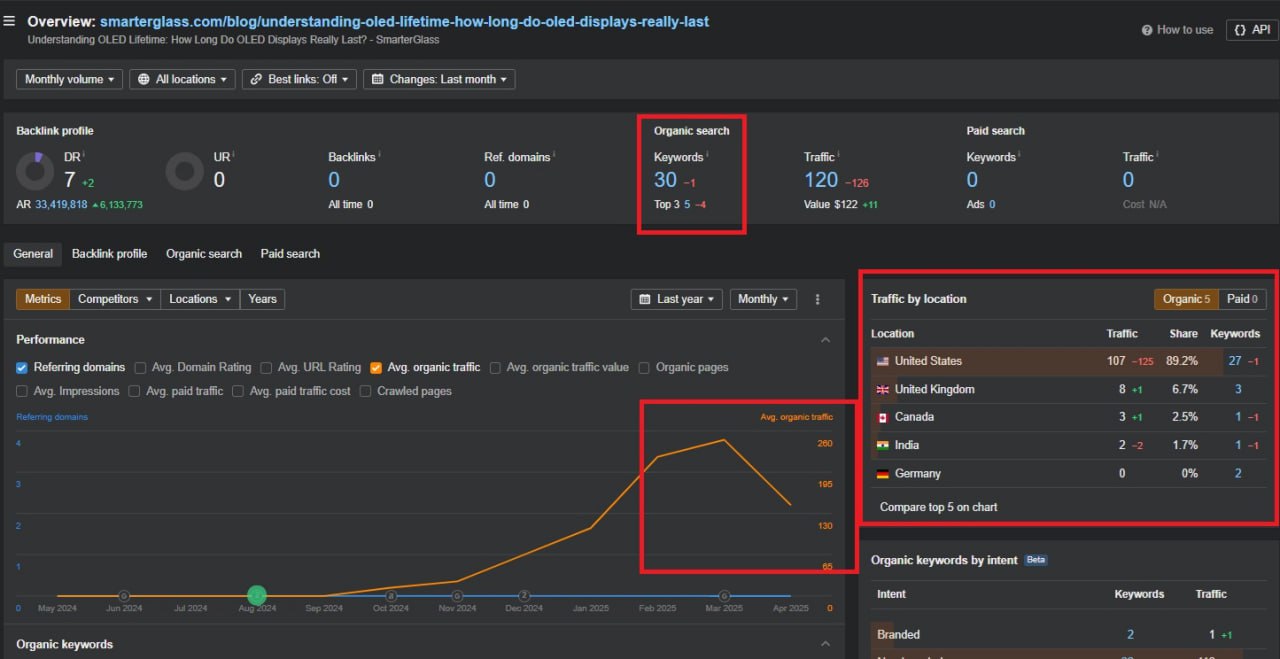
Task: Switch traffic by location to Paid
Action: [1242, 299]
